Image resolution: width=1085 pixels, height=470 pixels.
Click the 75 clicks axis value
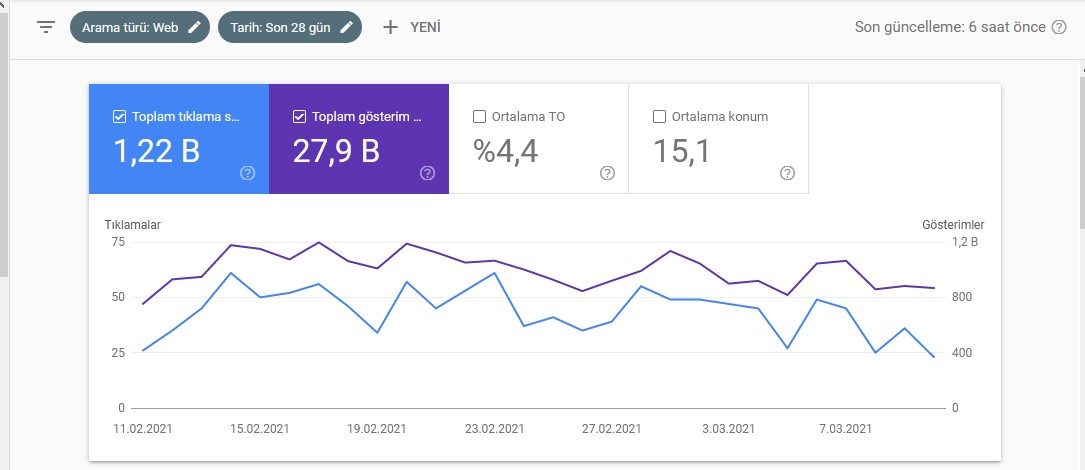coord(118,242)
